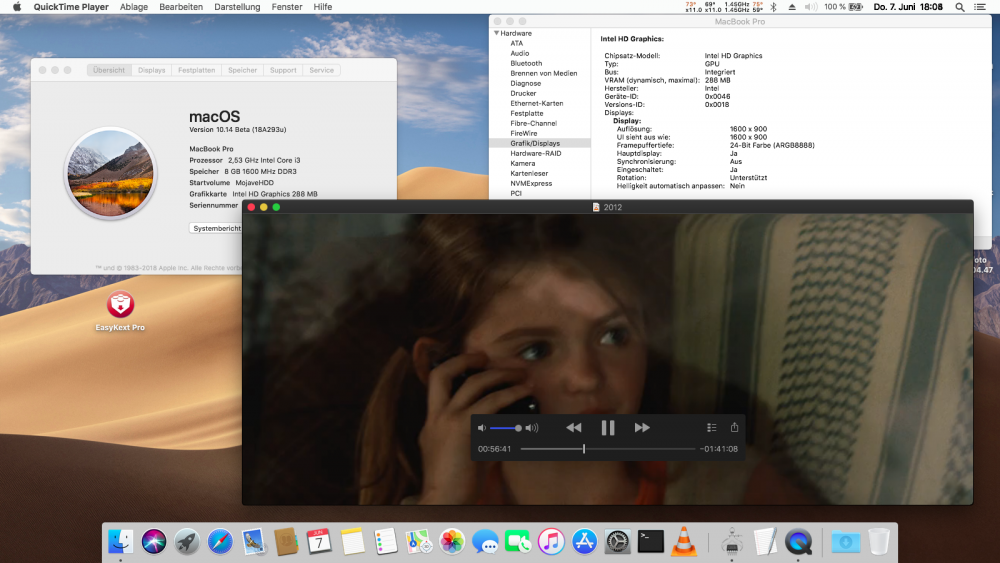1000x563 pixels.
Task: Click the Systembericht button
Action: pyautogui.click(x=217, y=228)
